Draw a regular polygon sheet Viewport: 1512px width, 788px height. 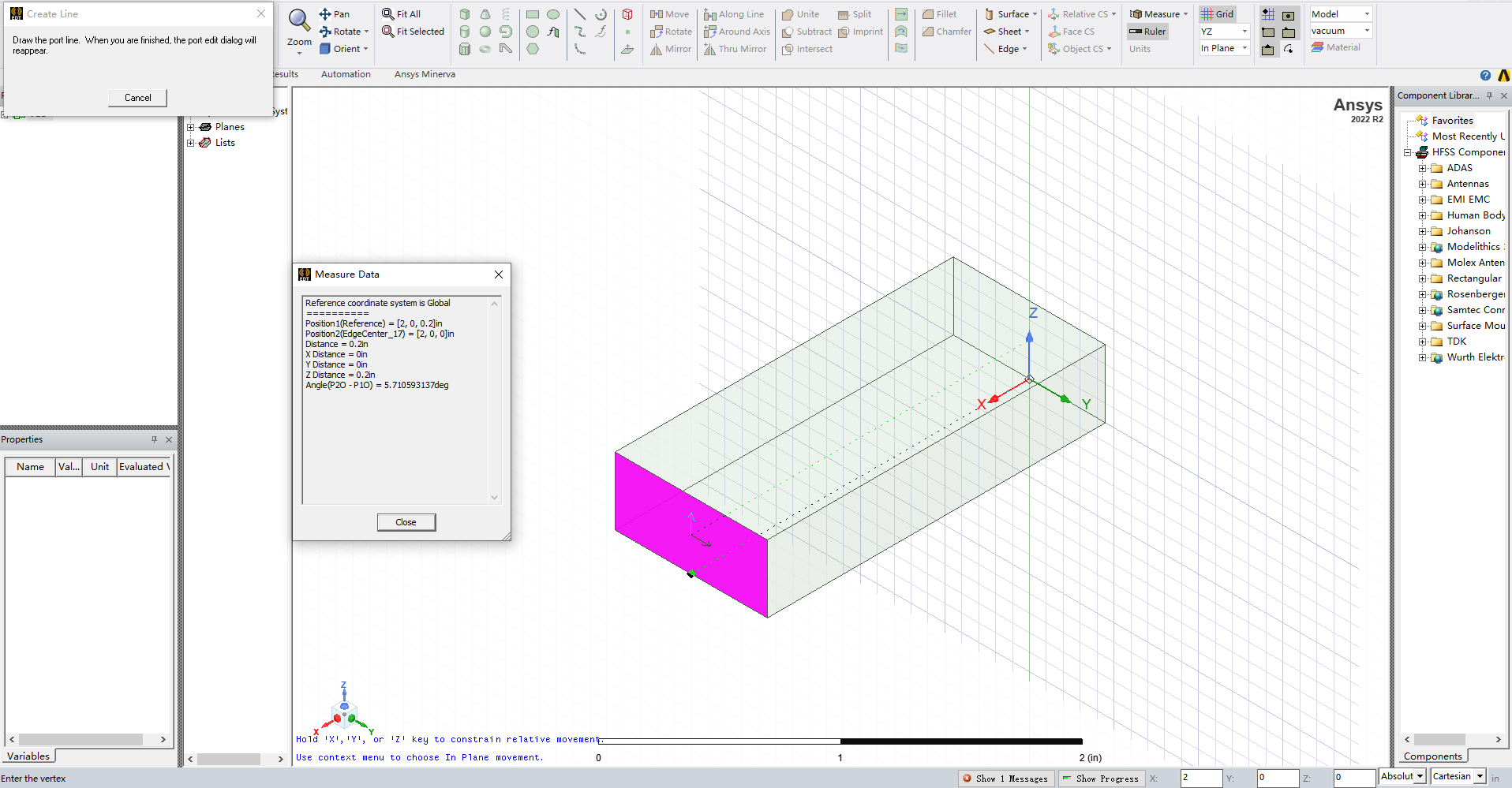[533, 49]
